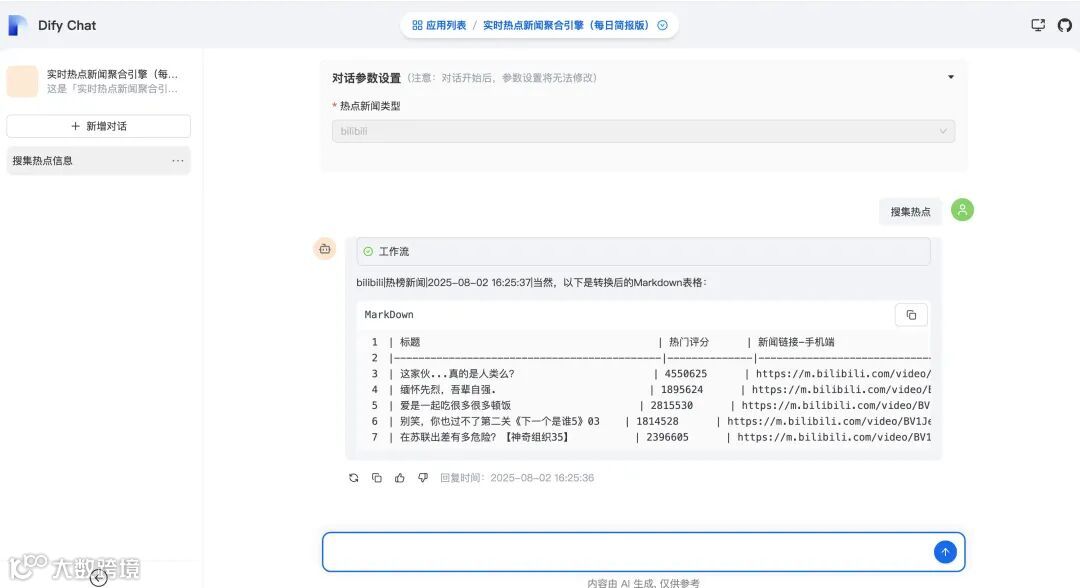The height and width of the screenshot is (588, 1080).
Task: Give the reply a thumbs up
Action: click(x=399, y=478)
